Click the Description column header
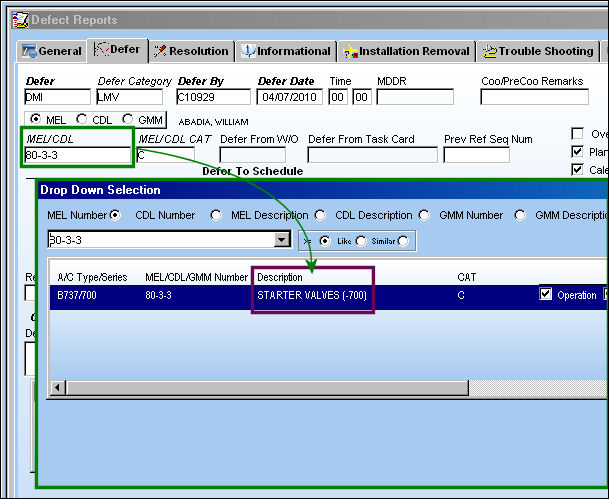The height and width of the screenshot is (499, 609). coord(280,277)
